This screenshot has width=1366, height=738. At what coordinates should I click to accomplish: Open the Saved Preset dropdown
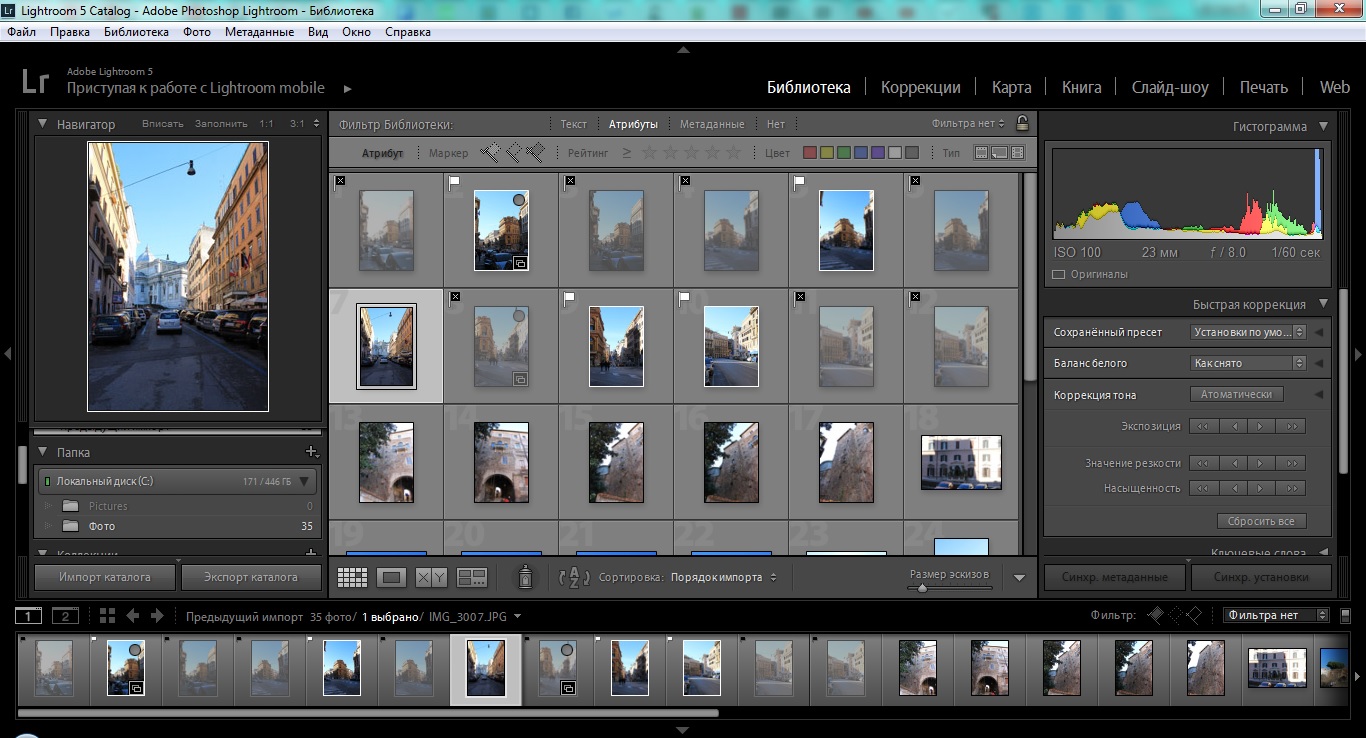[x=1248, y=332]
